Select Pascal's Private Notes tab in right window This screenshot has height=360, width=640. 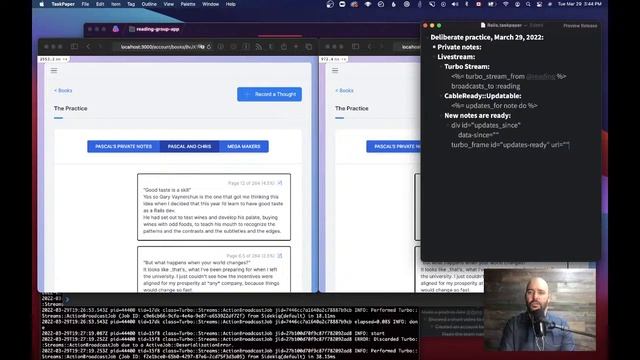coord(393,146)
